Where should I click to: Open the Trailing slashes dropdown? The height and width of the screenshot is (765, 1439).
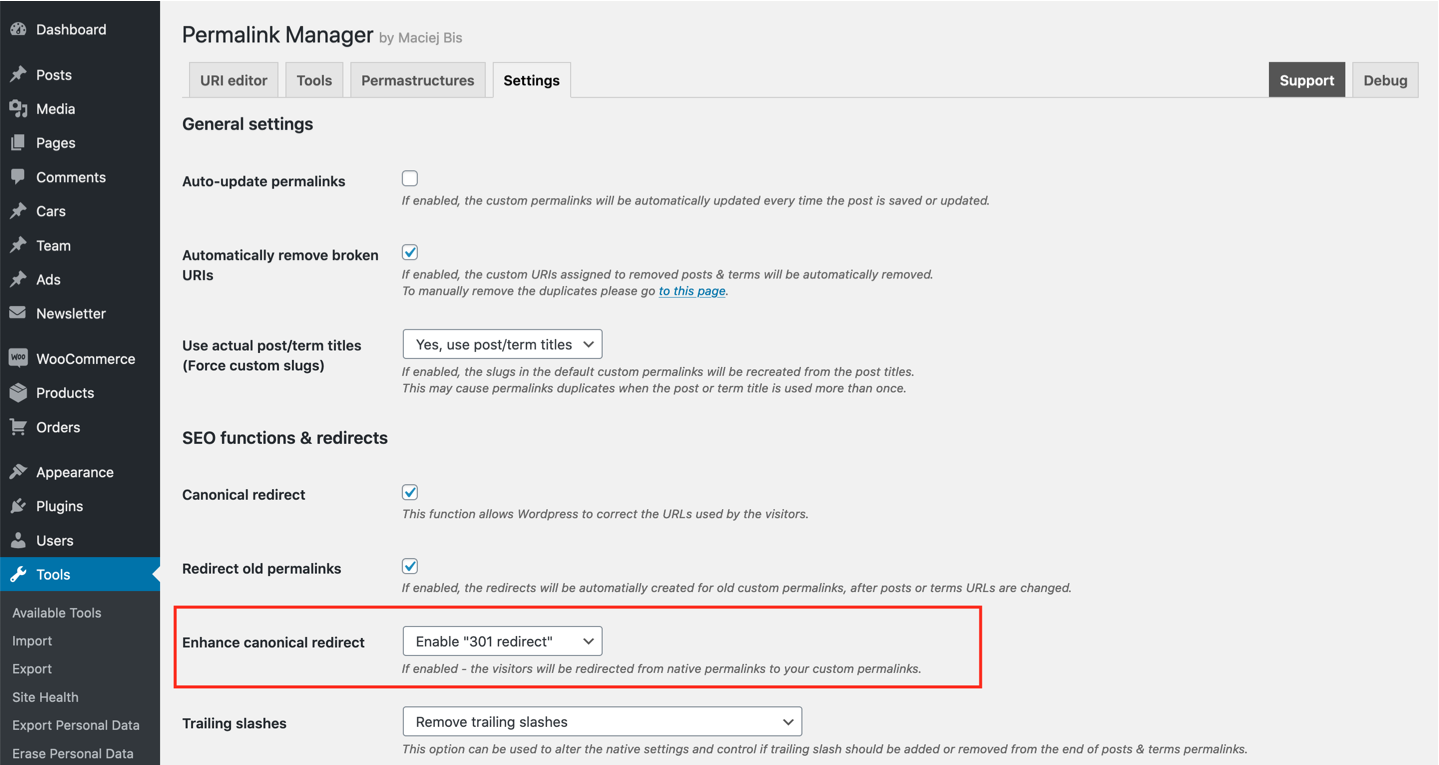click(x=602, y=721)
